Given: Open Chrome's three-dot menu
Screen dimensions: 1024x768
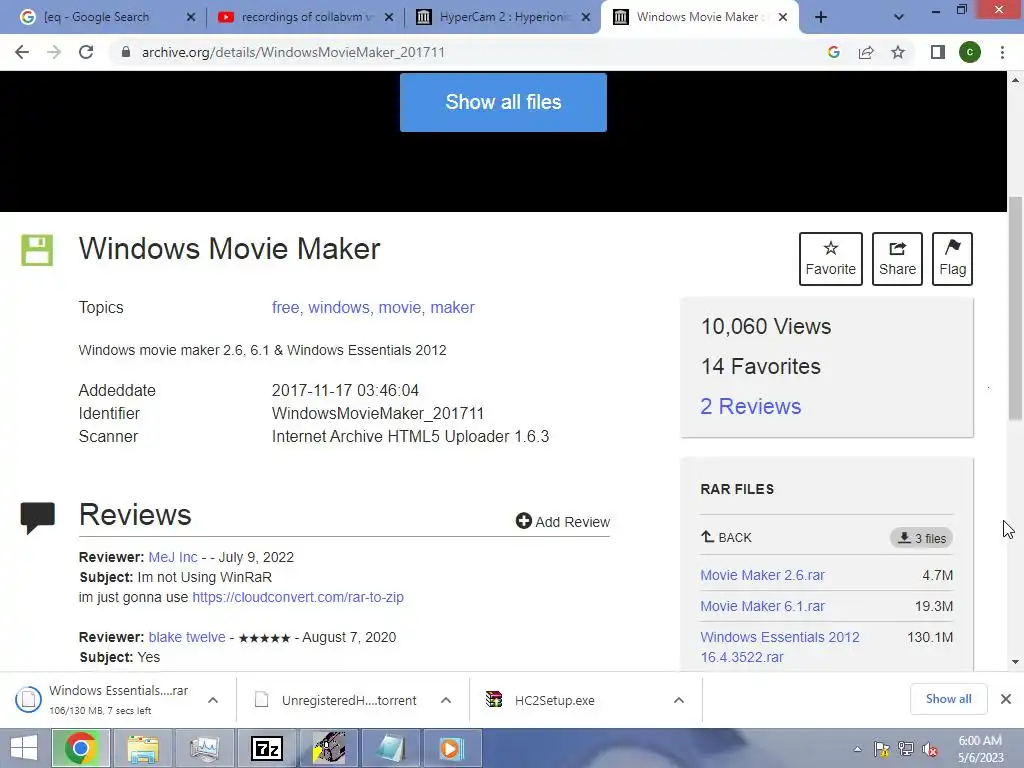Looking at the screenshot, I should [x=1002, y=52].
